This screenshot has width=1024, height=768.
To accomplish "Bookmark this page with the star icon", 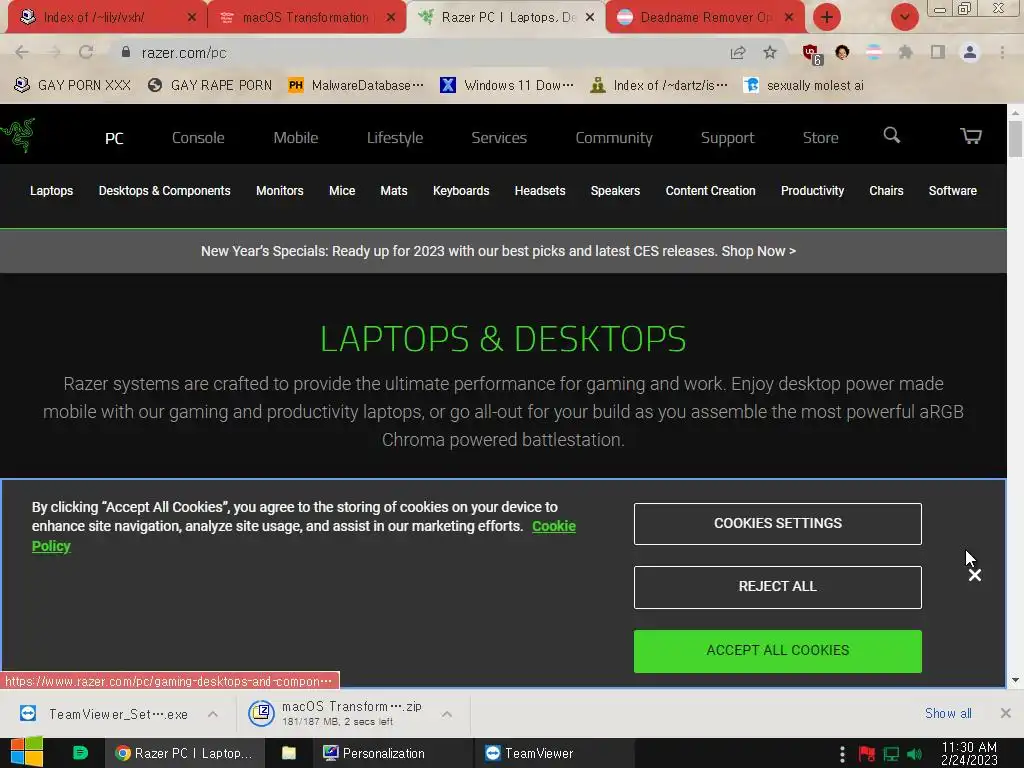I will [x=771, y=52].
